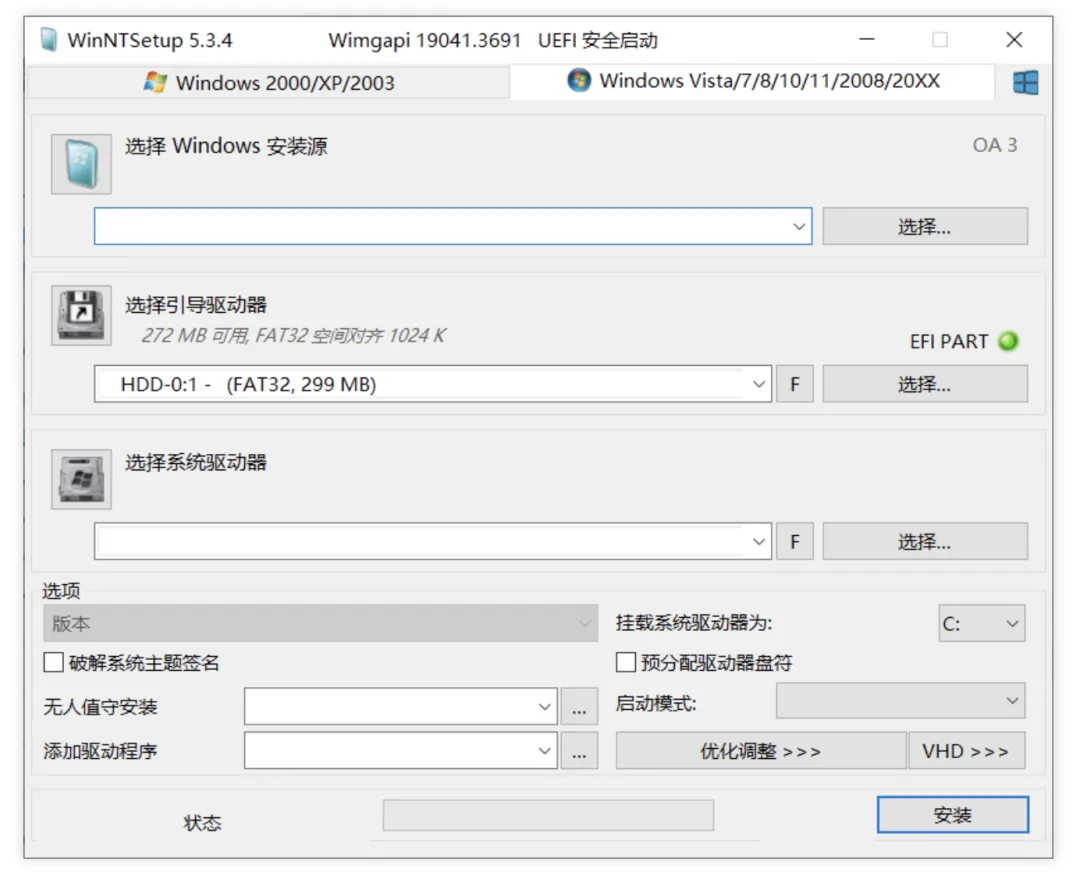This screenshot has height=872, width=1080.
Task: Click the F format button for system drive
Action: (795, 541)
